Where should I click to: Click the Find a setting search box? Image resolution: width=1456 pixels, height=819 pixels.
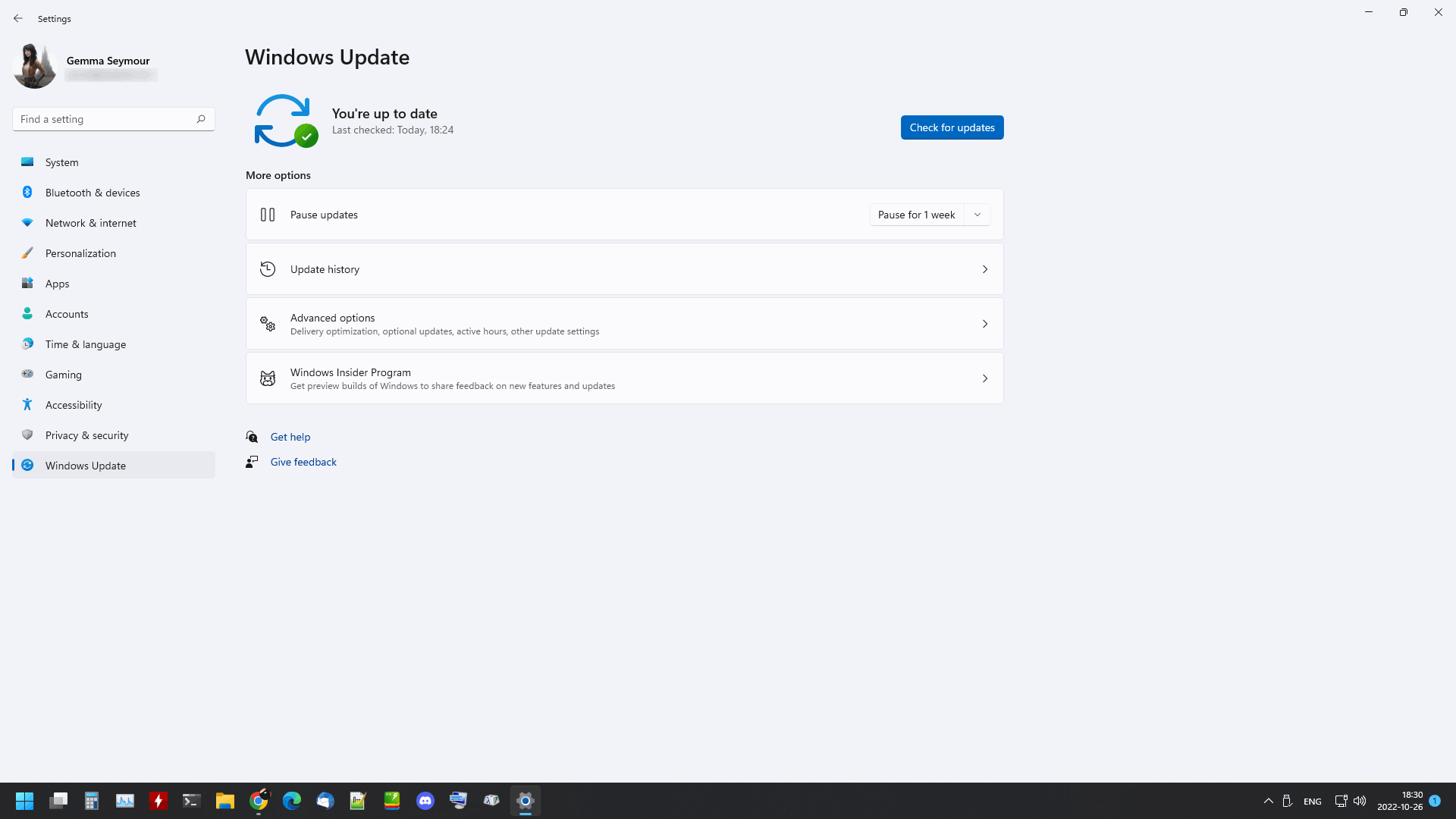pos(114,119)
